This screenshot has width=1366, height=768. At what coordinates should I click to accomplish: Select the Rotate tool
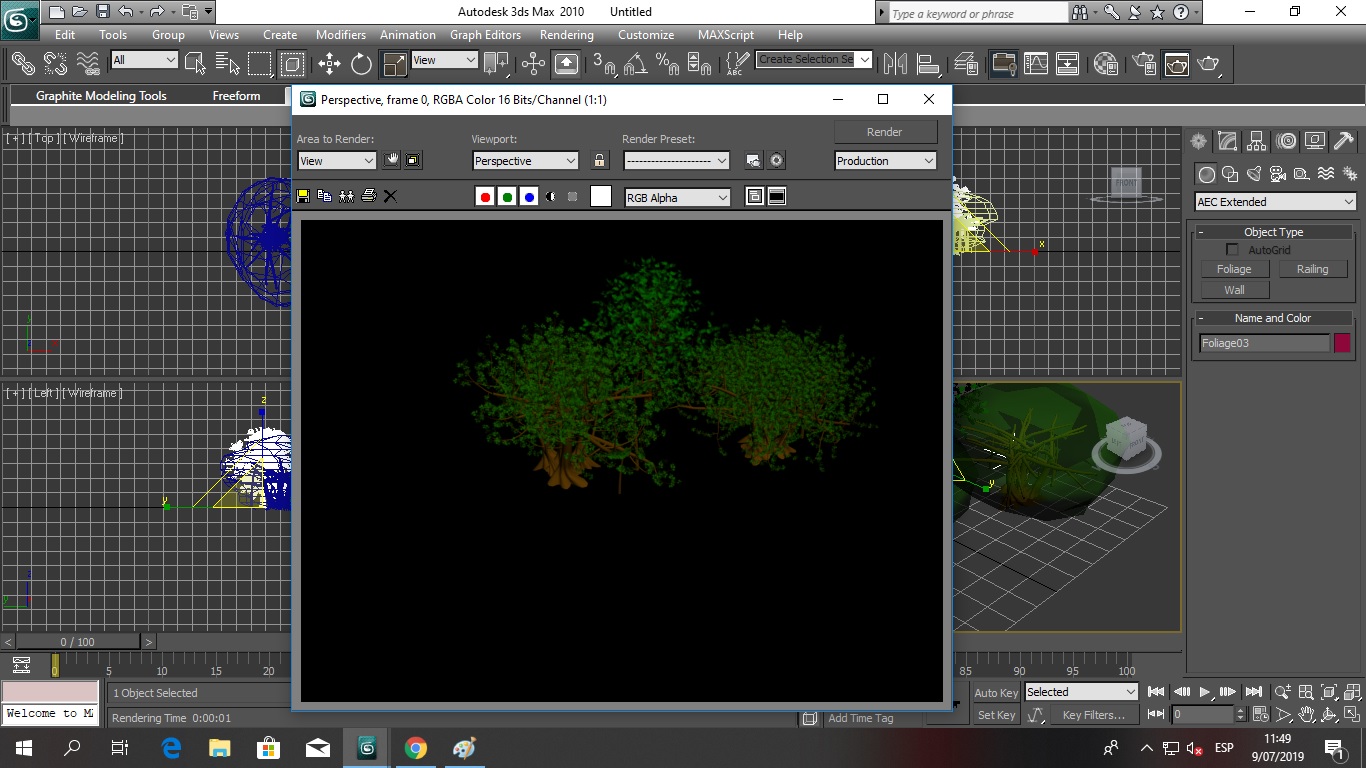coord(361,64)
